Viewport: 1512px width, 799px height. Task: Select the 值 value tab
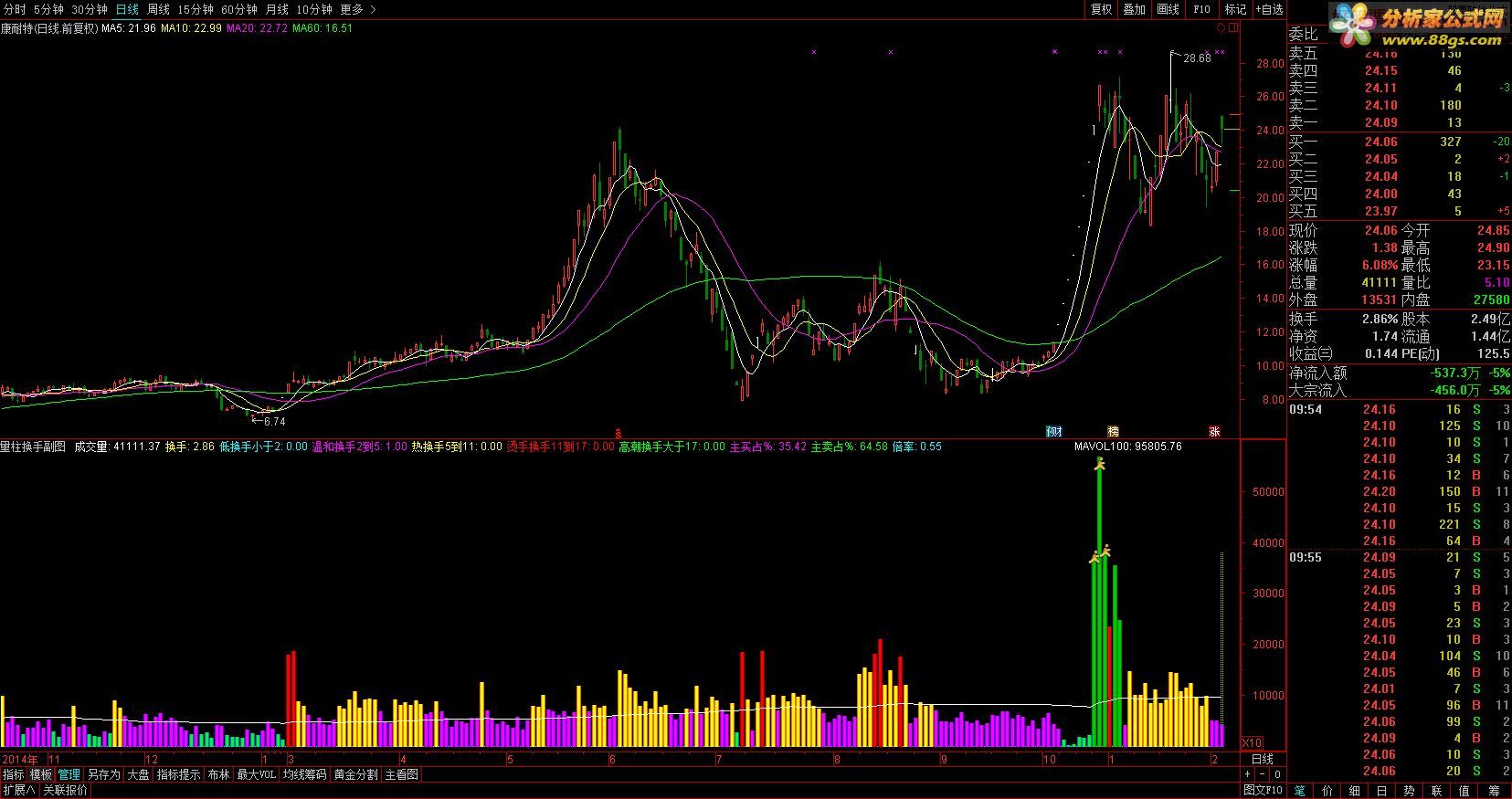point(1464,791)
